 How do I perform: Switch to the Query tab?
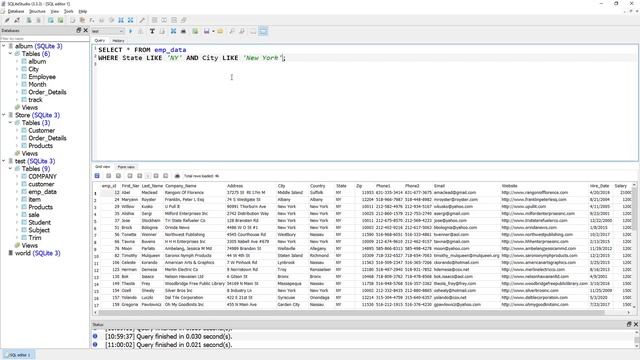click(x=100, y=41)
